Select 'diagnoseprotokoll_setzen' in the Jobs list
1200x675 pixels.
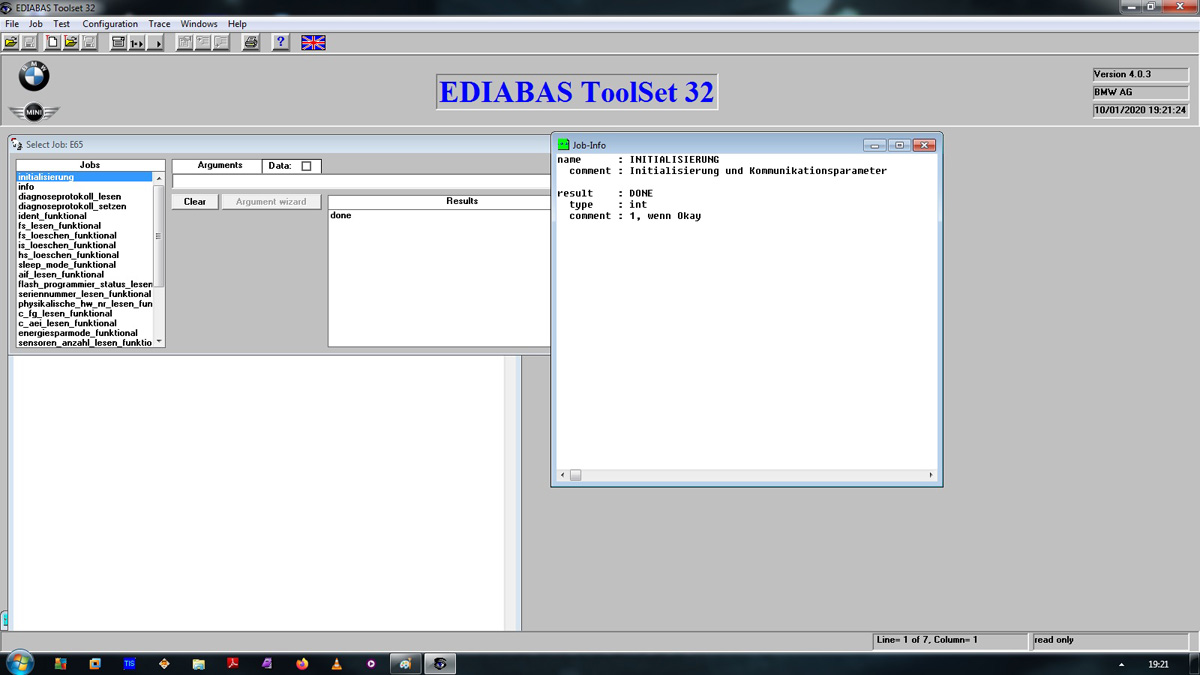[85, 206]
